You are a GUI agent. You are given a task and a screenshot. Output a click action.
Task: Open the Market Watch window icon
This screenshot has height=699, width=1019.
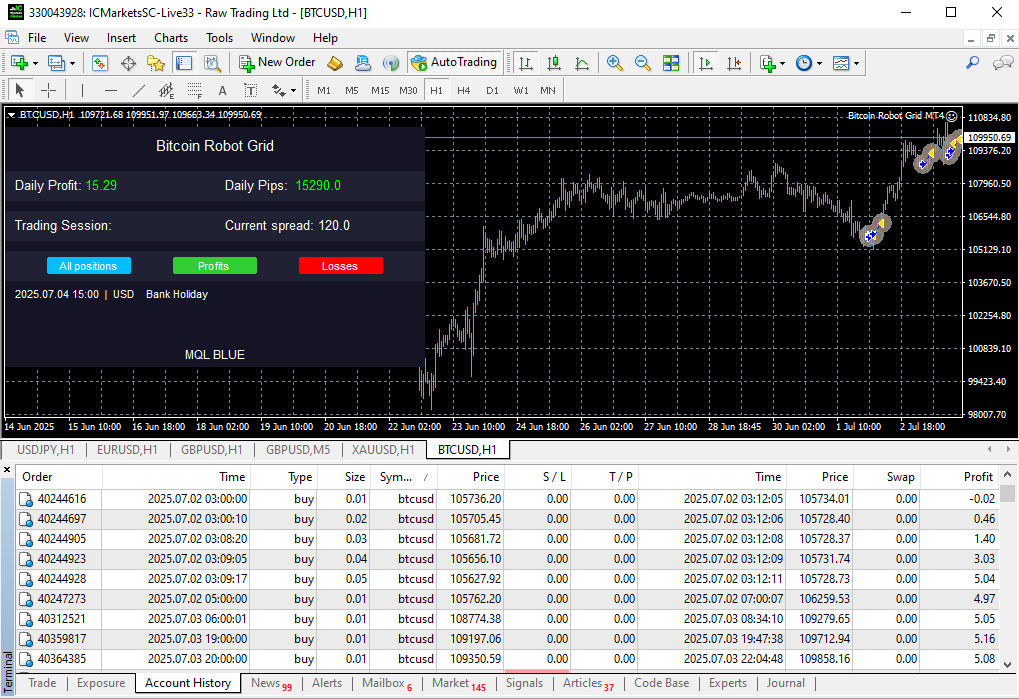[x=100, y=63]
